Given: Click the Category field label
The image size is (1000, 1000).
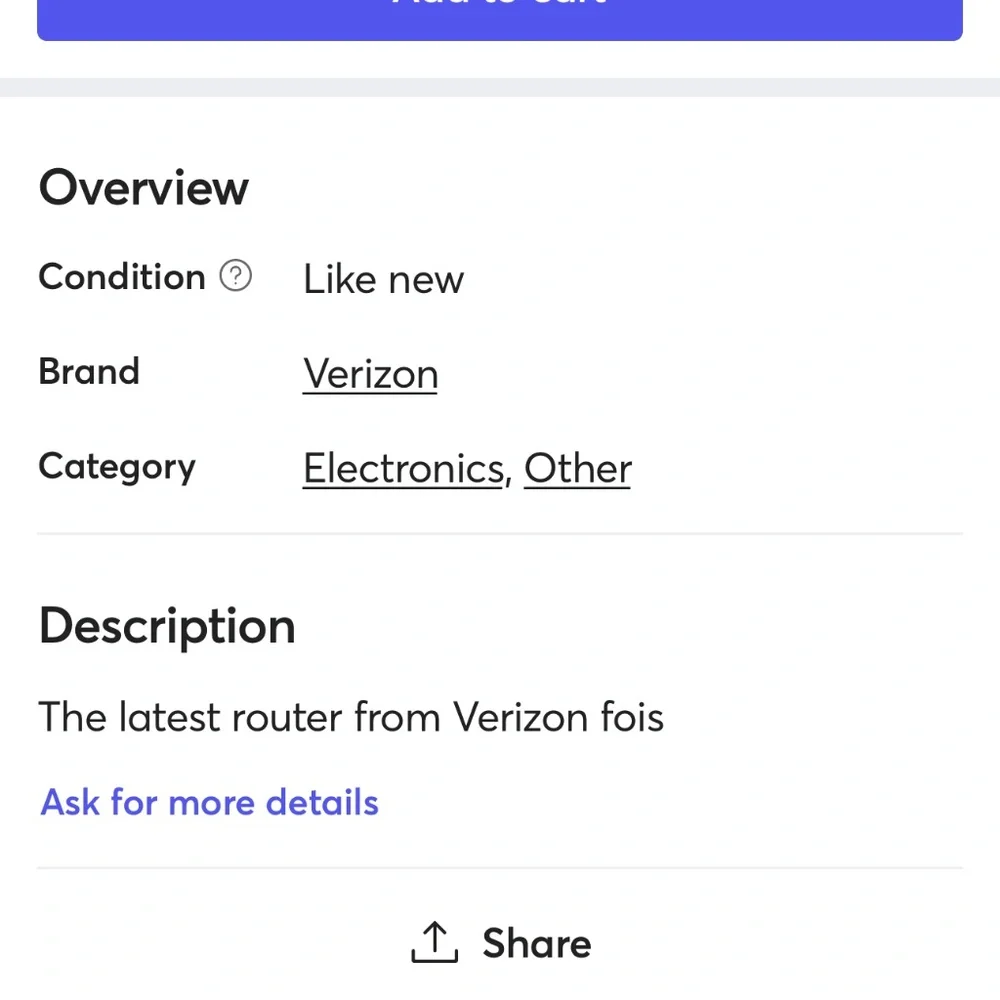Looking at the screenshot, I should 116,467.
